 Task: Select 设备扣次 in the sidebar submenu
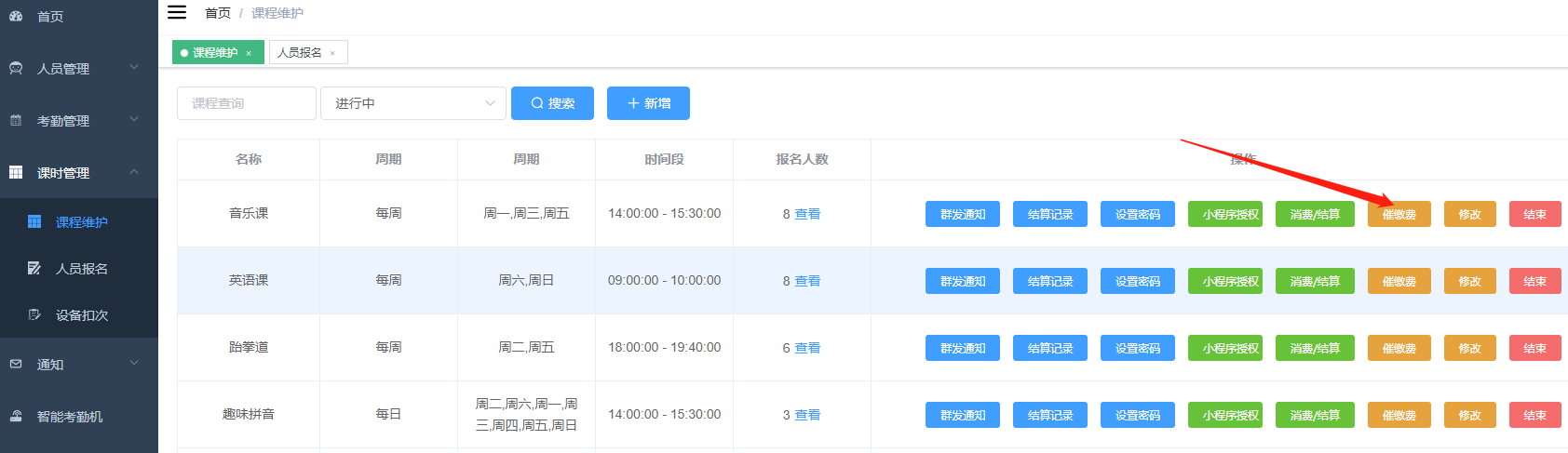click(79, 314)
